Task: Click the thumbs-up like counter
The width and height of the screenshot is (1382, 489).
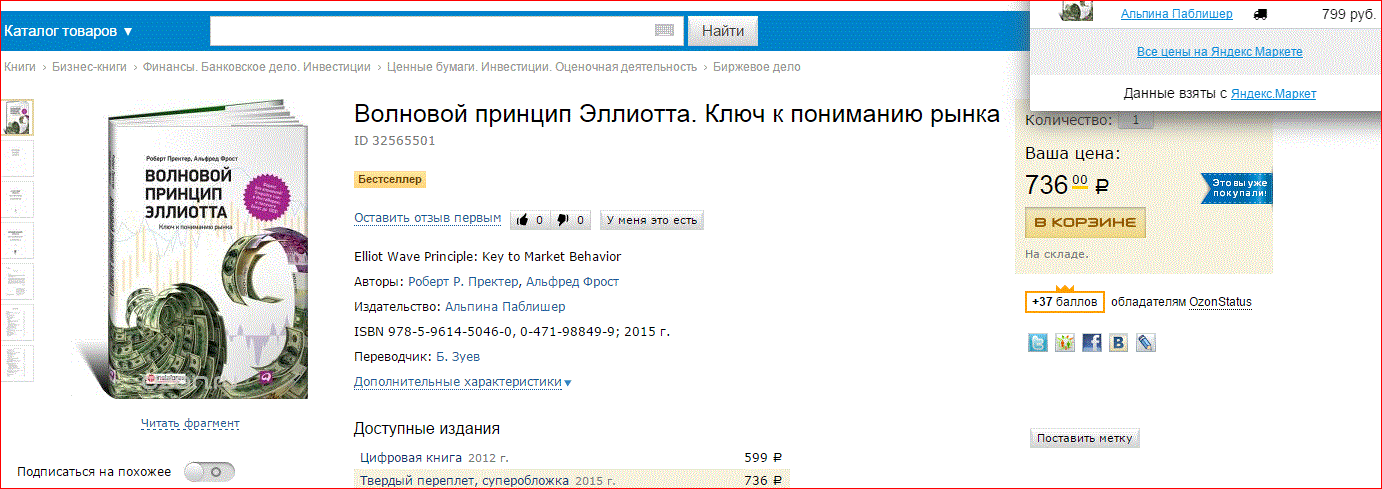Action: 530,220
